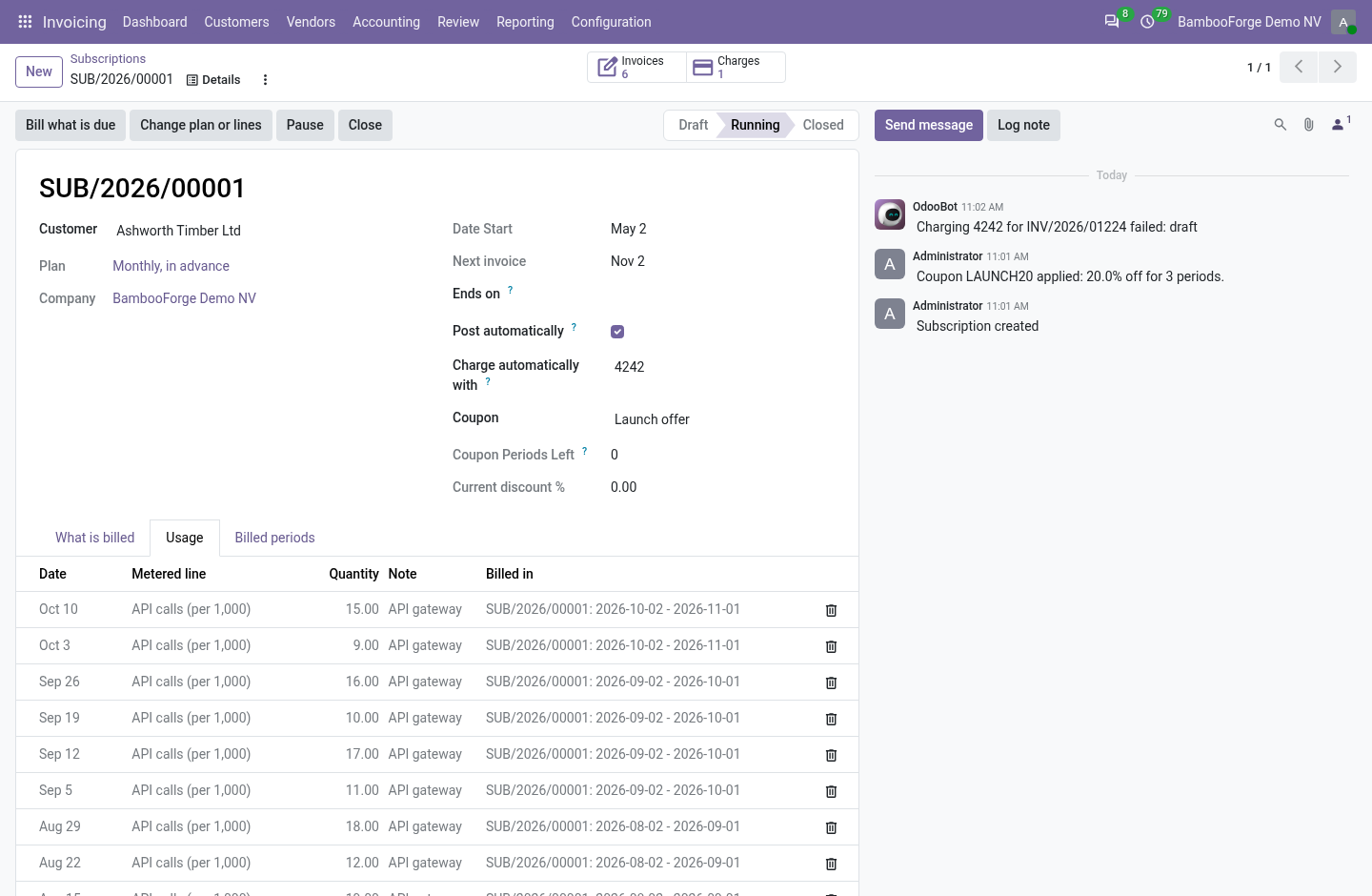
Task: Show help for Coupon Periods Left
Action: (x=584, y=451)
